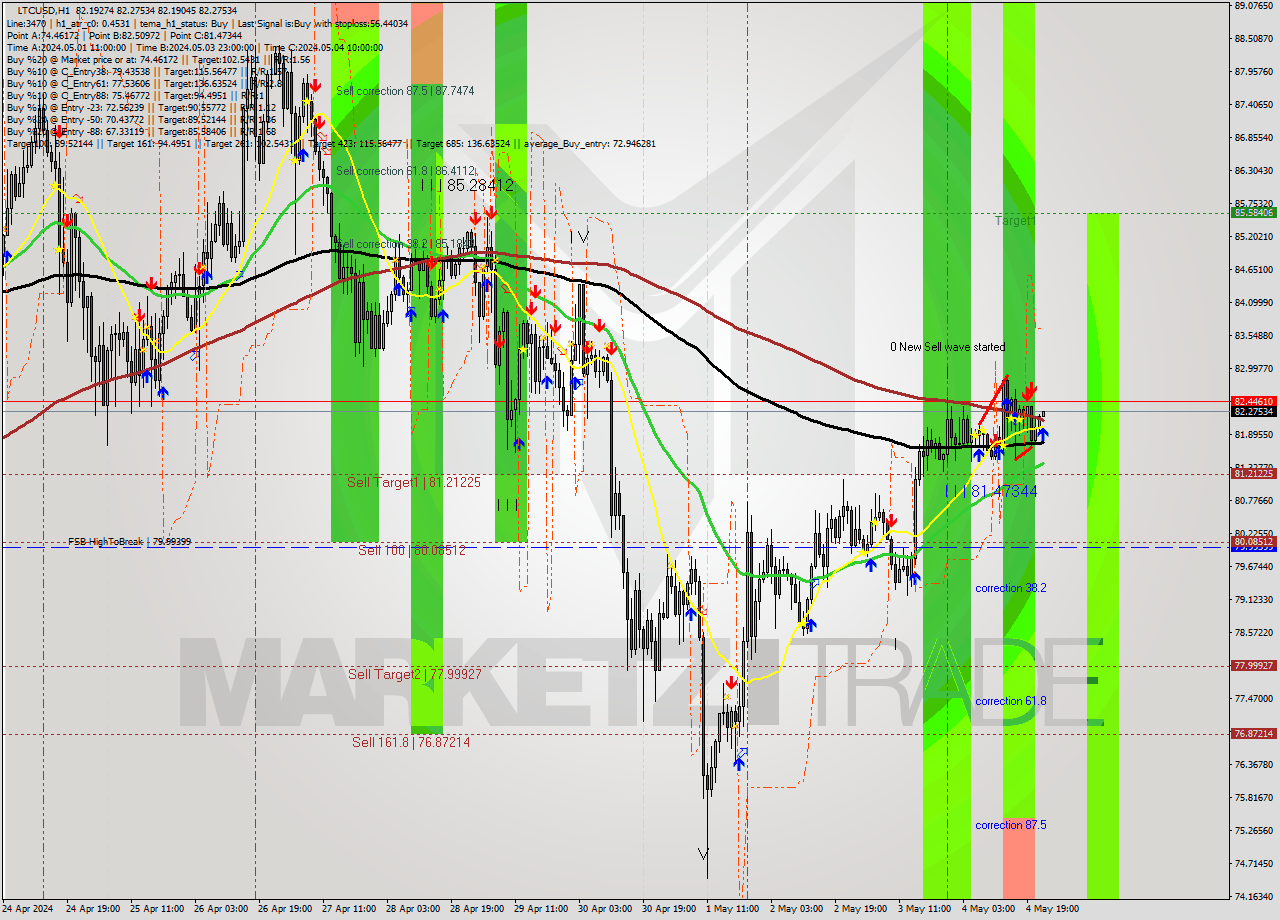Image resolution: width=1280 pixels, height=920 pixels.
Task: Click the 81.21225 price tag on axis
Action: (1254, 474)
